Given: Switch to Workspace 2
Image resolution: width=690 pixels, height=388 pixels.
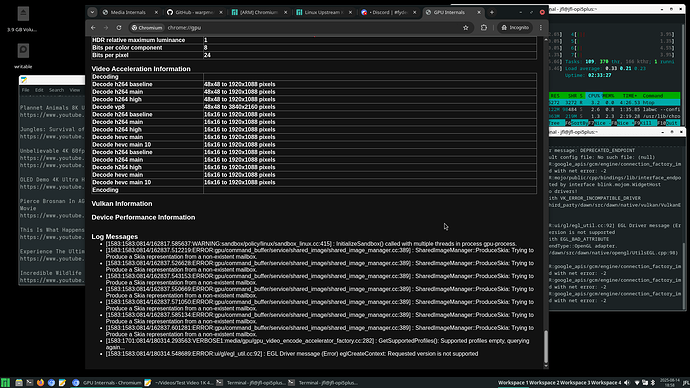Looking at the screenshot, I should click(x=544, y=383).
